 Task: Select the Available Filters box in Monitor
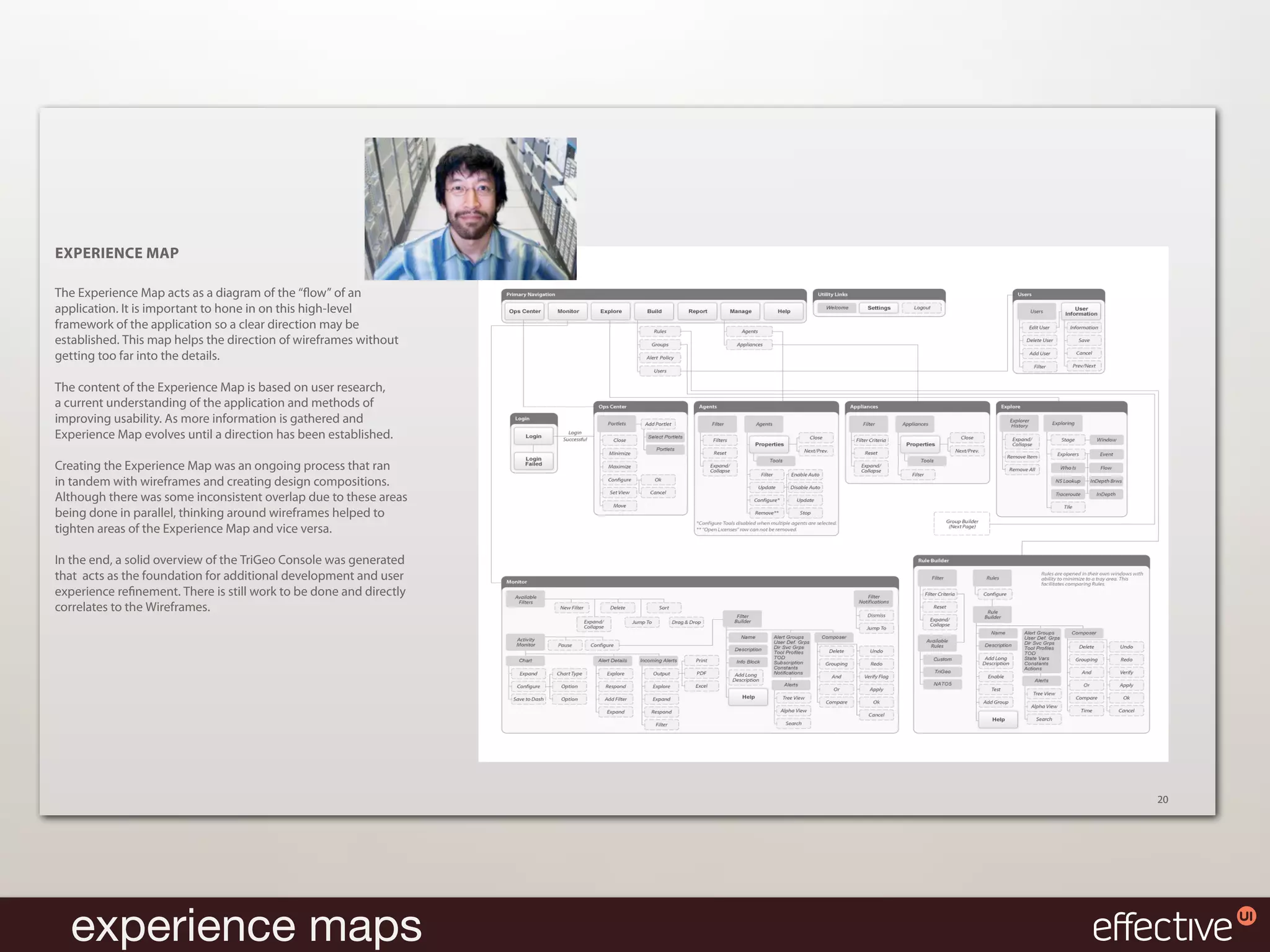coord(525,600)
